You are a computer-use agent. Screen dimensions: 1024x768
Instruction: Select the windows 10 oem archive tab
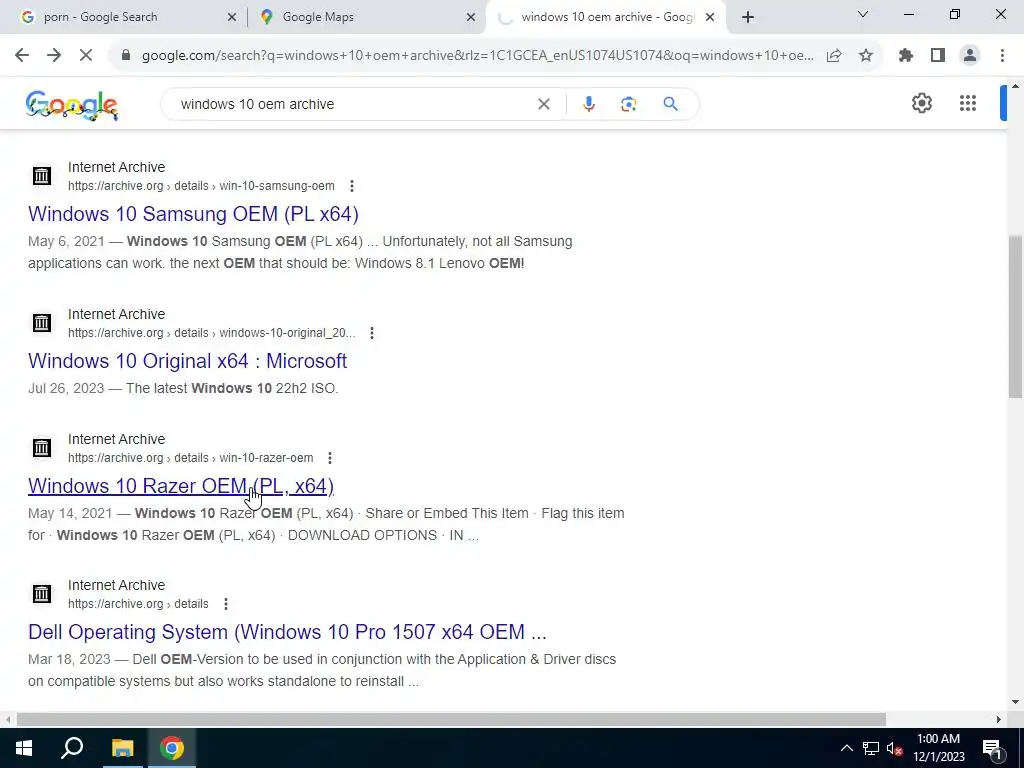pyautogui.click(x=607, y=17)
